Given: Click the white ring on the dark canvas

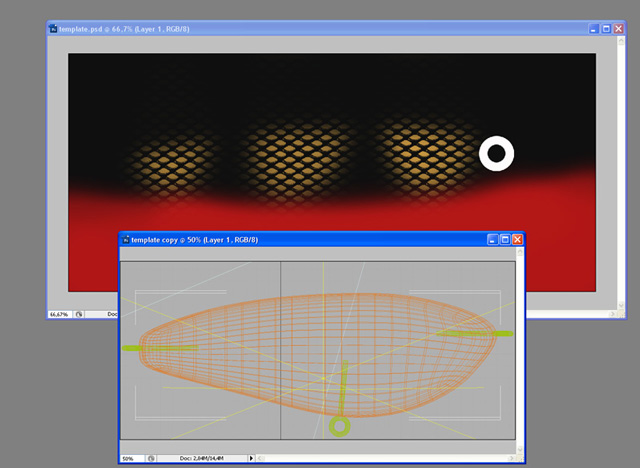Looking at the screenshot, I should [x=496, y=153].
